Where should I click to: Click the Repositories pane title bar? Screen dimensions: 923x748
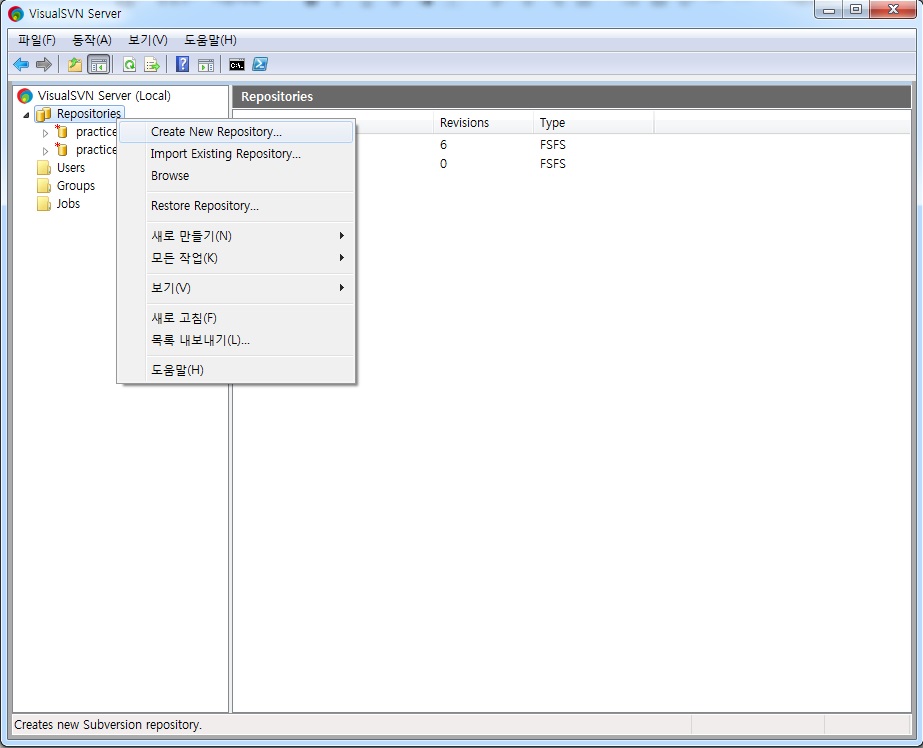pyautogui.click(x=572, y=97)
